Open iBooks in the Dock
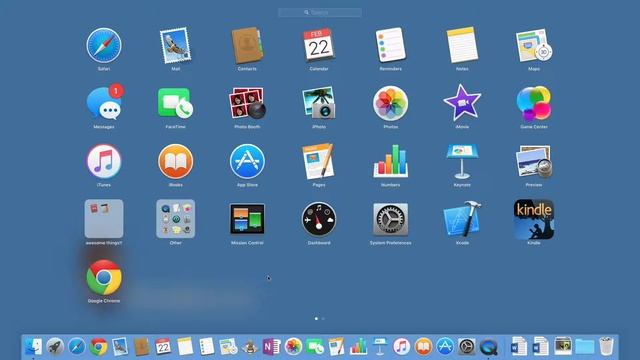This screenshot has width=640, height=360. point(423,347)
